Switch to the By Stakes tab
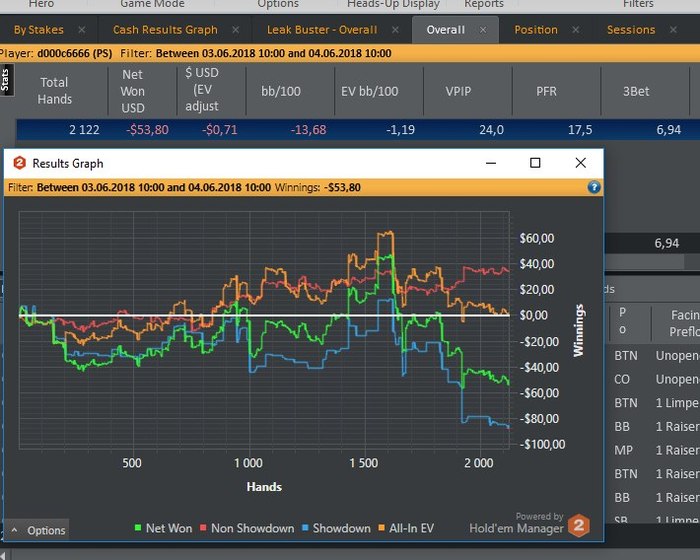This screenshot has height=560, width=700. pyautogui.click(x=38, y=30)
